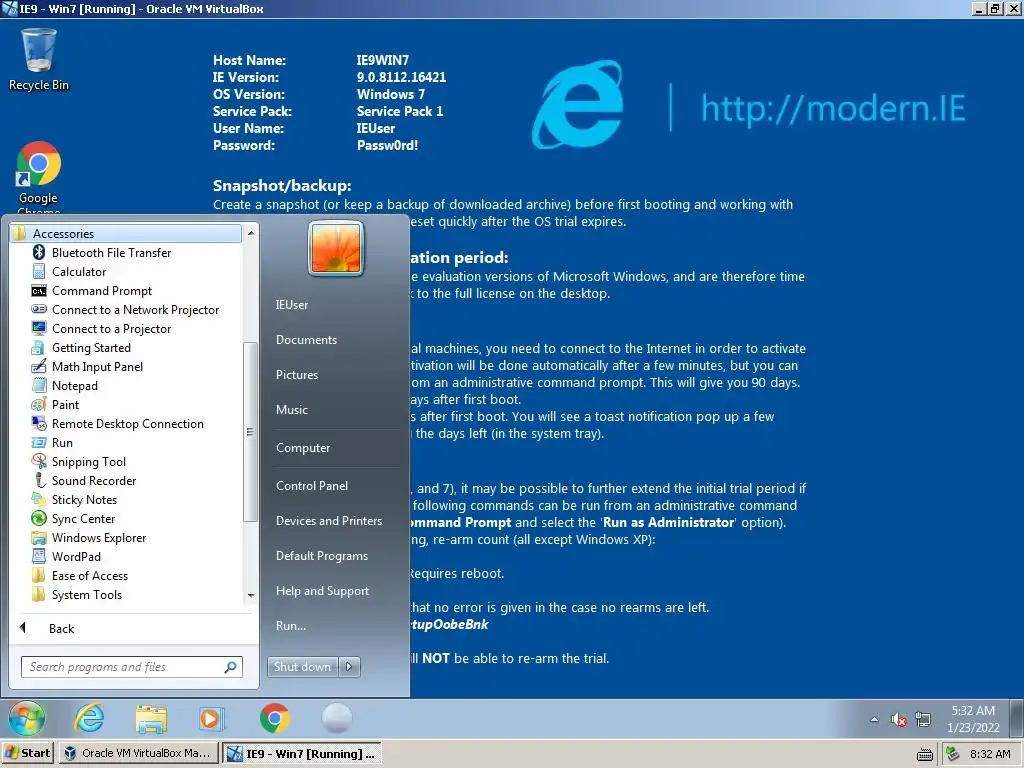Viewport: 1024px width, 768px height.
Task: Launch WordPad
Action: [76, 556]
